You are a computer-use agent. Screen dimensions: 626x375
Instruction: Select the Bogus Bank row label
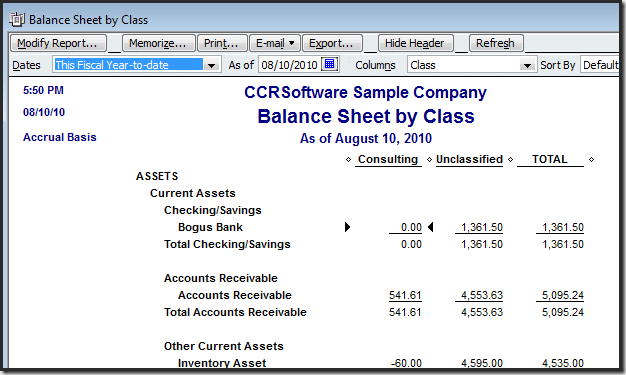(x=210, y=227)
